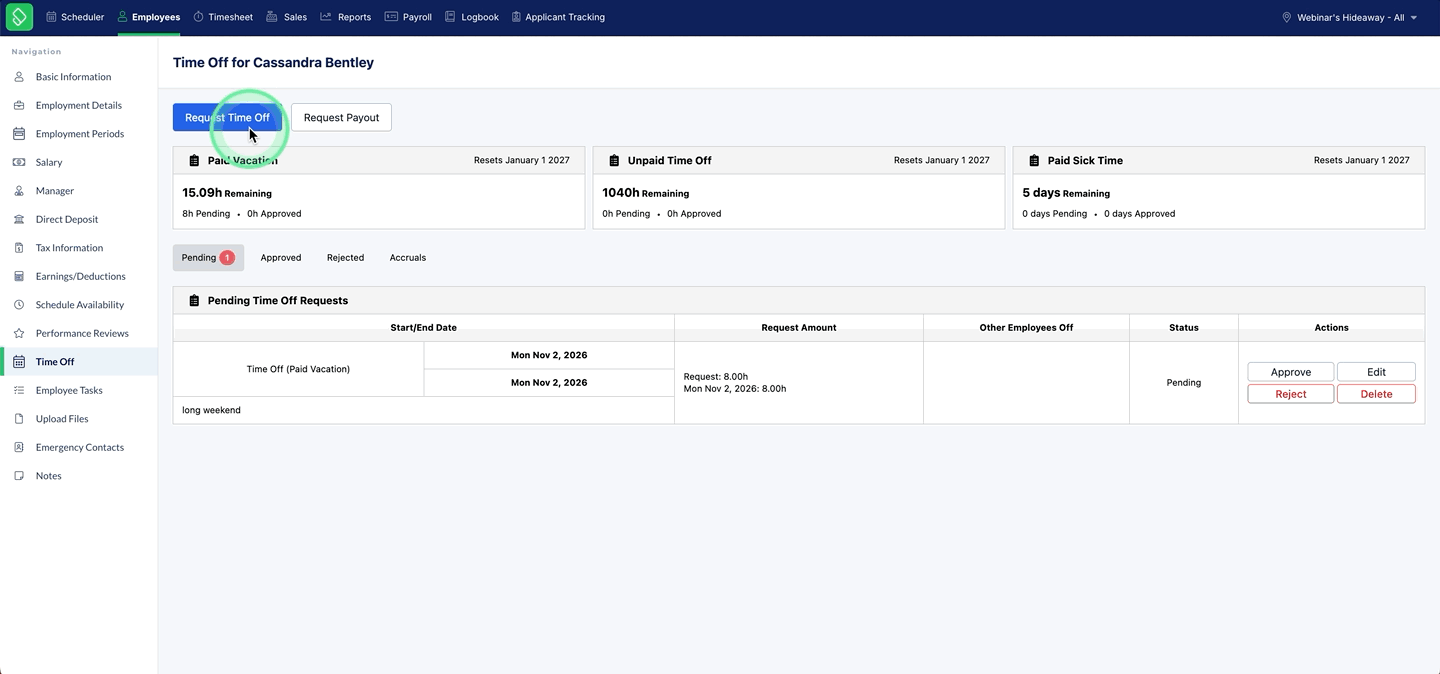Open Direct Deposit in the sidebar
The width and height of the screenshot is (1440, 674).
point(79,219)
